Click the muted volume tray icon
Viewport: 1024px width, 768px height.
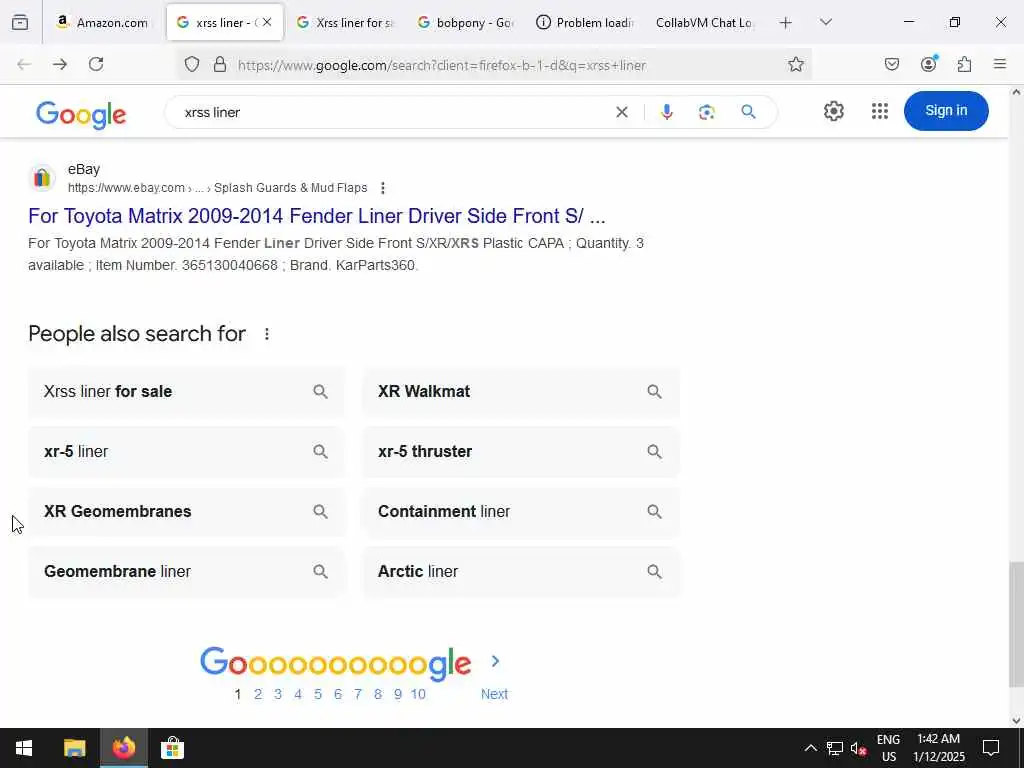click(x=858, y=748)
